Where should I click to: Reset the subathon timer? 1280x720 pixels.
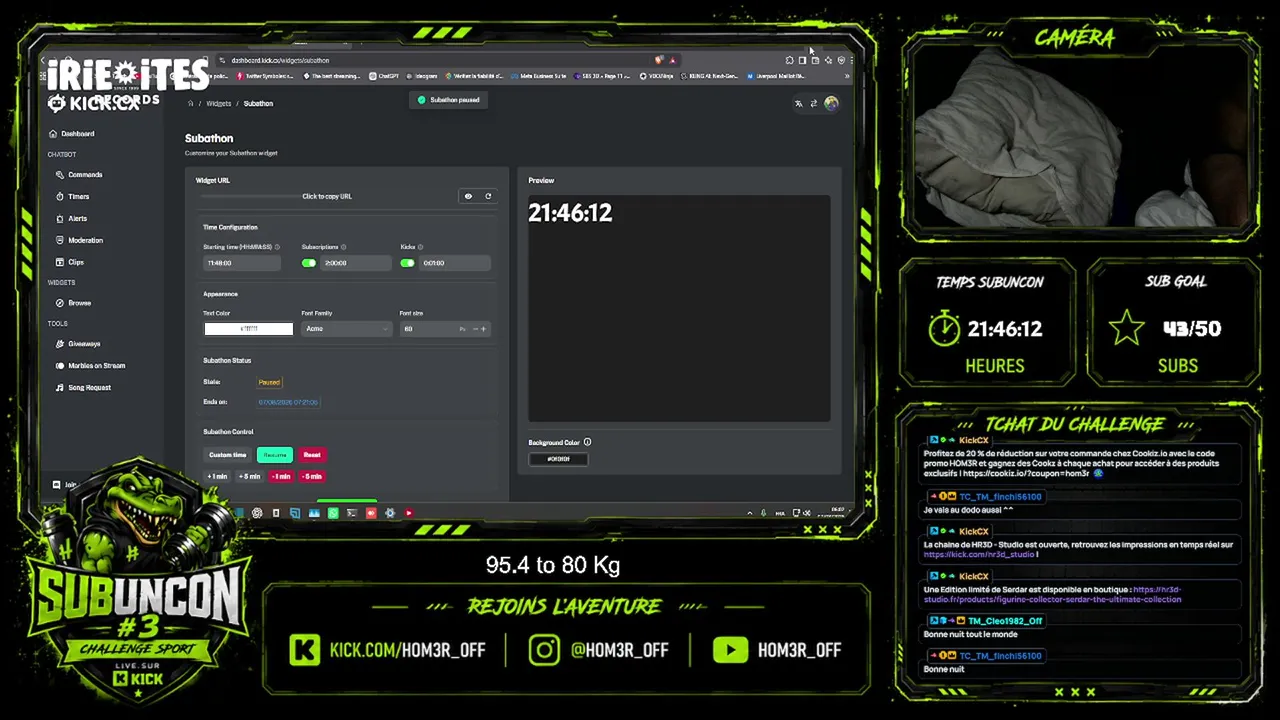[312, 455]
